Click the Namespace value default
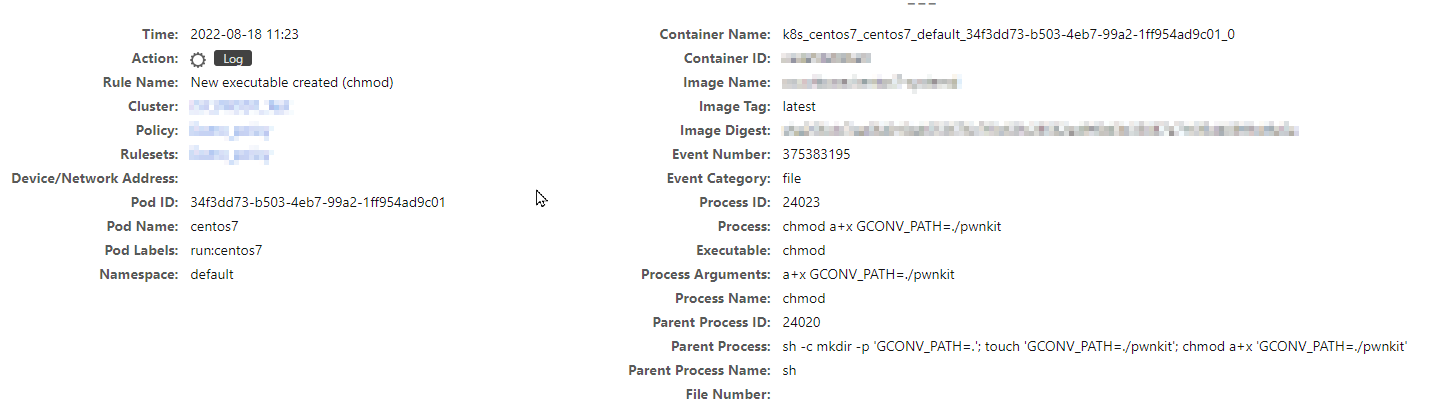 (211, 275)
